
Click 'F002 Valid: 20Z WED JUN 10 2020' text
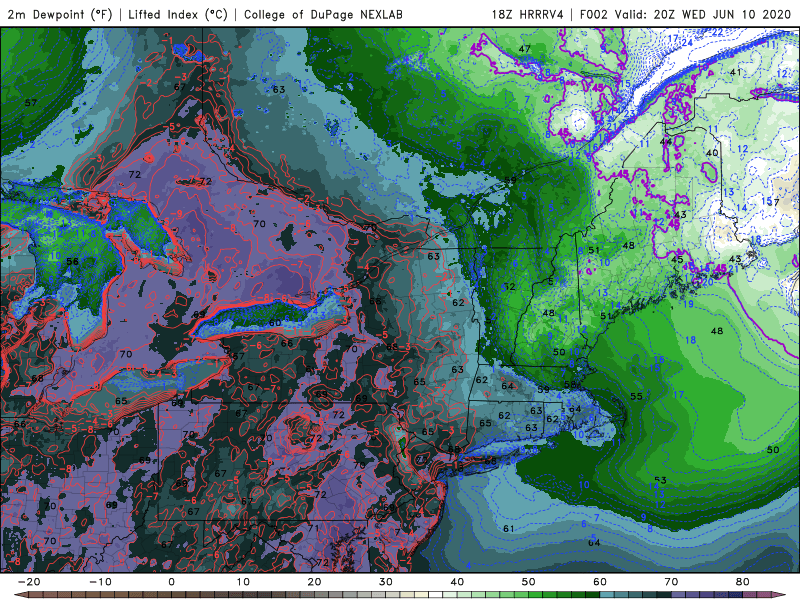coord(685,14)
